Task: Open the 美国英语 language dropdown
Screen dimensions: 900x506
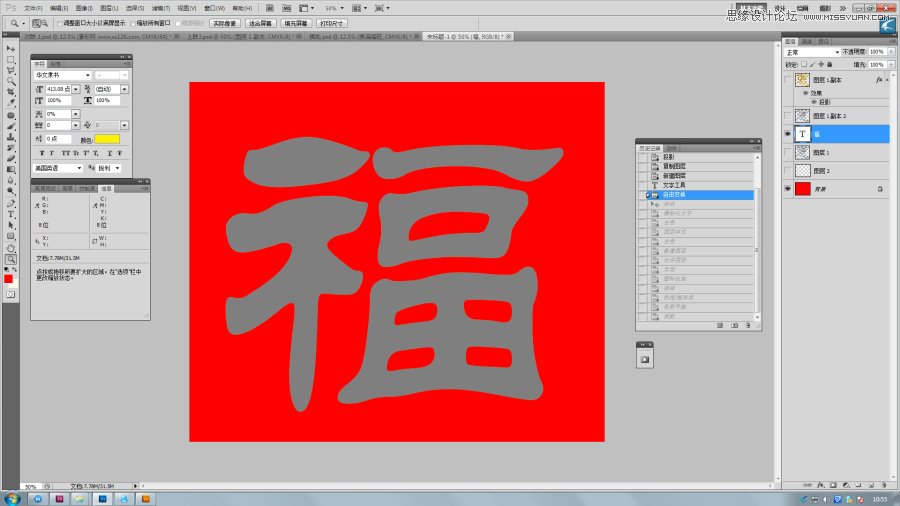Action: click(59, 168)
